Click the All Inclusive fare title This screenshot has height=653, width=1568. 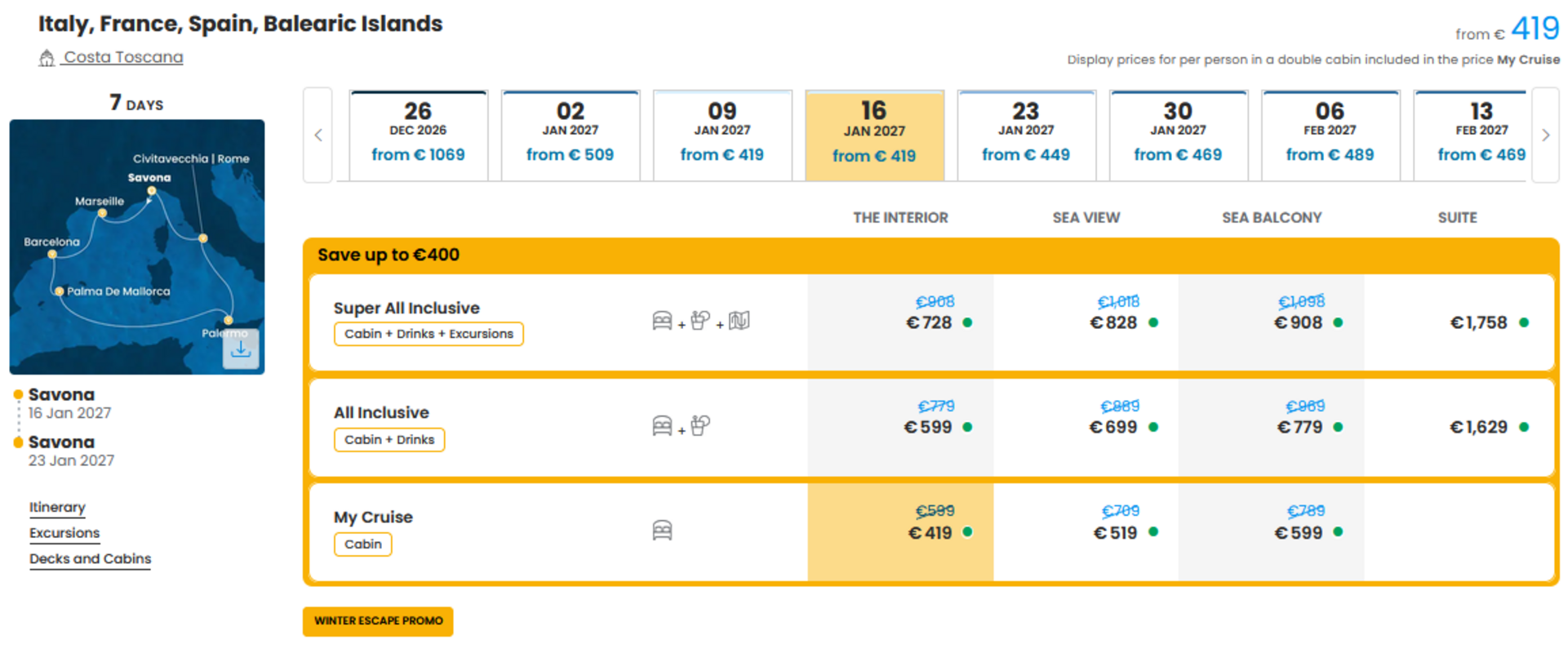click(x=381, y=413)
